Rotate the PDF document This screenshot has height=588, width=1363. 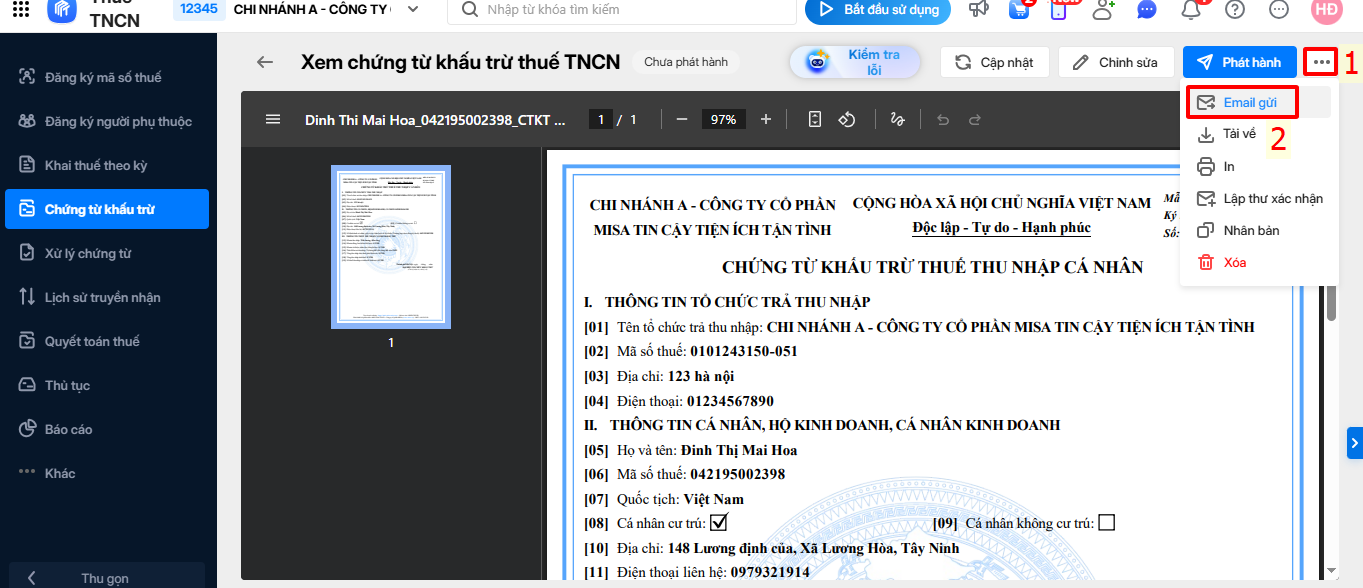pos(847,119)
